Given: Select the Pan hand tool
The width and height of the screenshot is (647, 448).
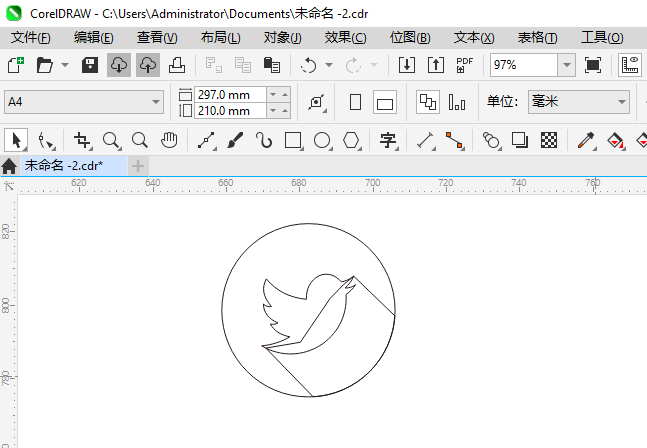Looking at the screenshot, I should tap(169, 140).
